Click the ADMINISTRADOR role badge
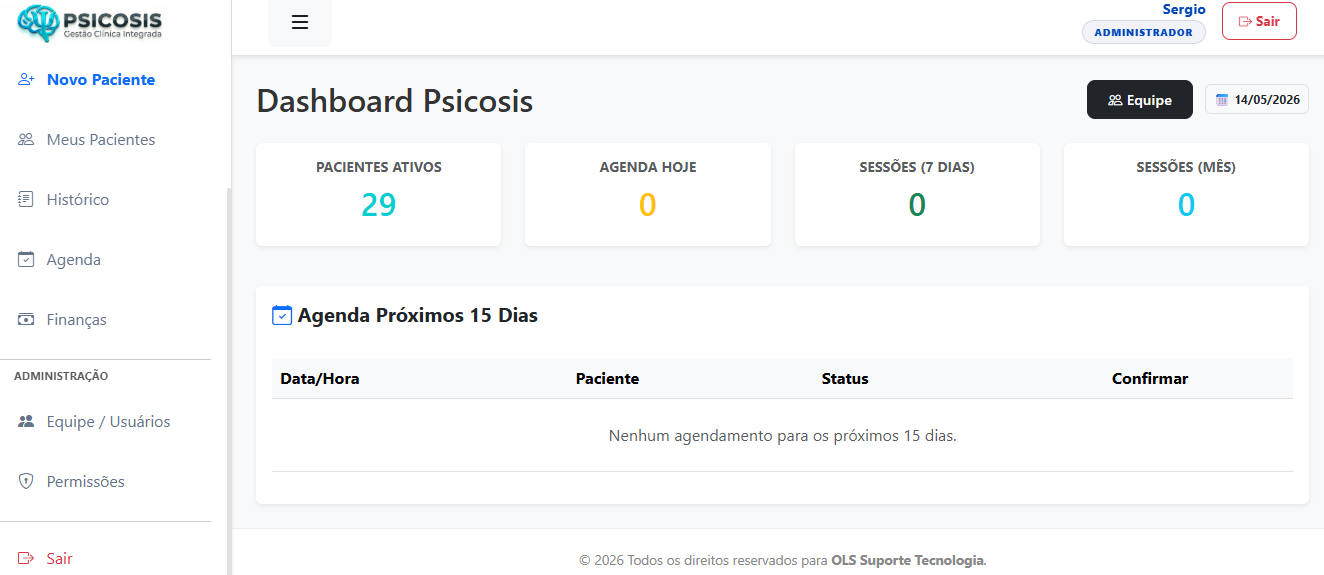The height and width of the screenshot is (575, 1324). click(x=1144, y=32)
